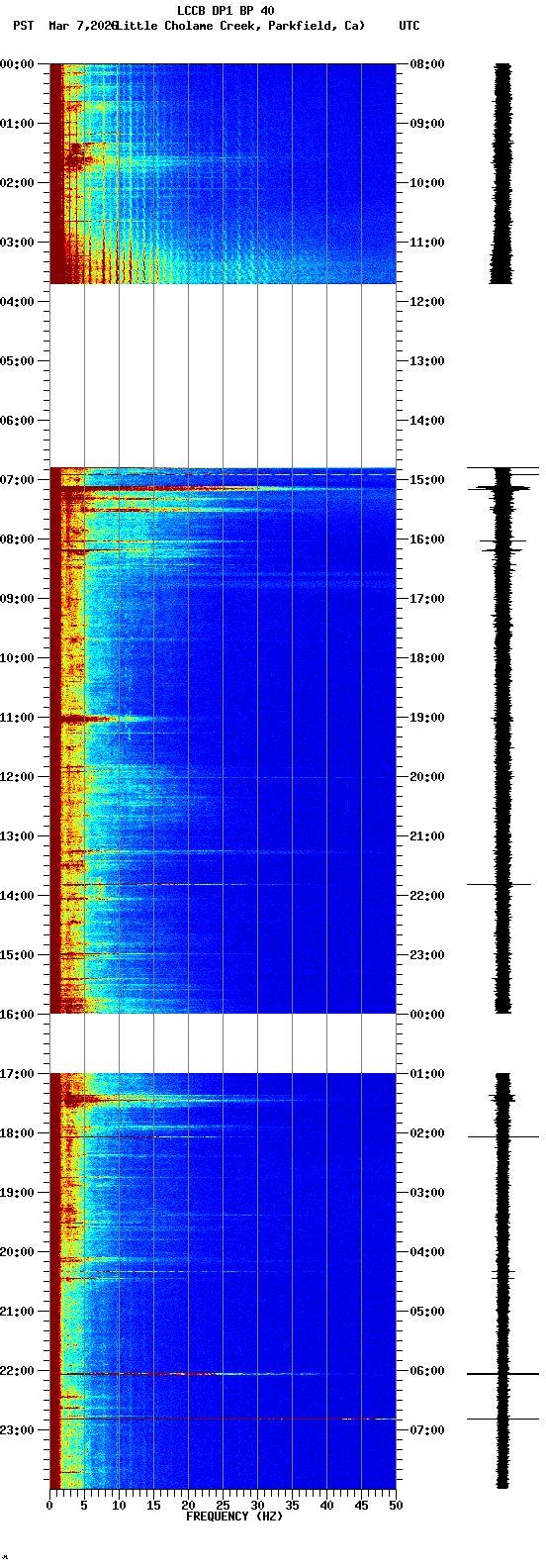Click the 11:00 UTC time label
The height and width of the screenshot is (1568, 546).
tap(428, 243)
